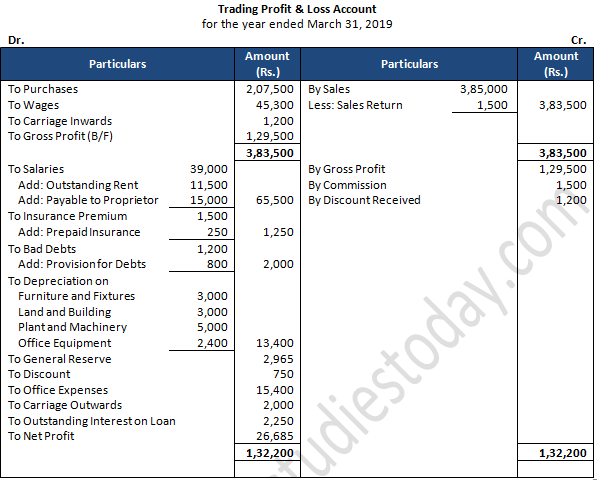Select 'To Net Profit'
Viewport: 597px width, 480px height.
(x=41, y=436)
